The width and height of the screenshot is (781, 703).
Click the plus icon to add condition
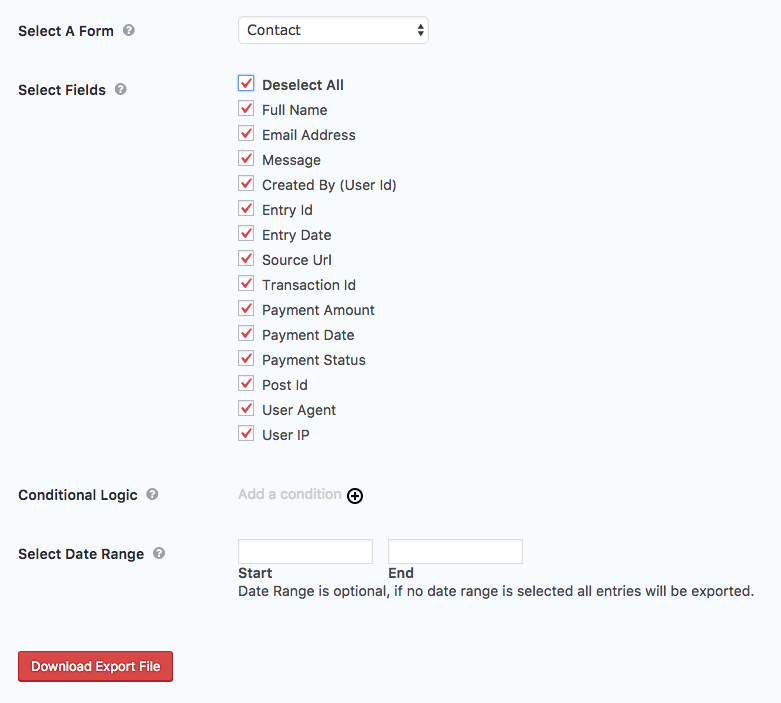[355, 495]
